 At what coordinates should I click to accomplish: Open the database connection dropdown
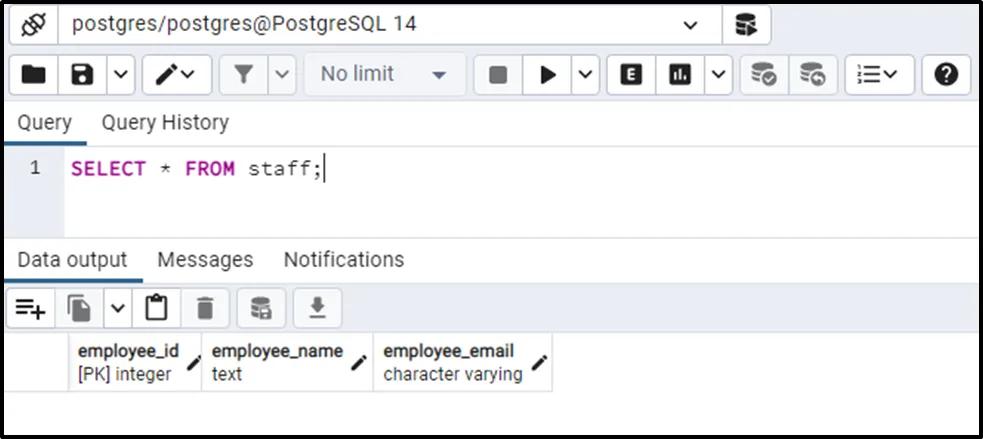(690, 25)
